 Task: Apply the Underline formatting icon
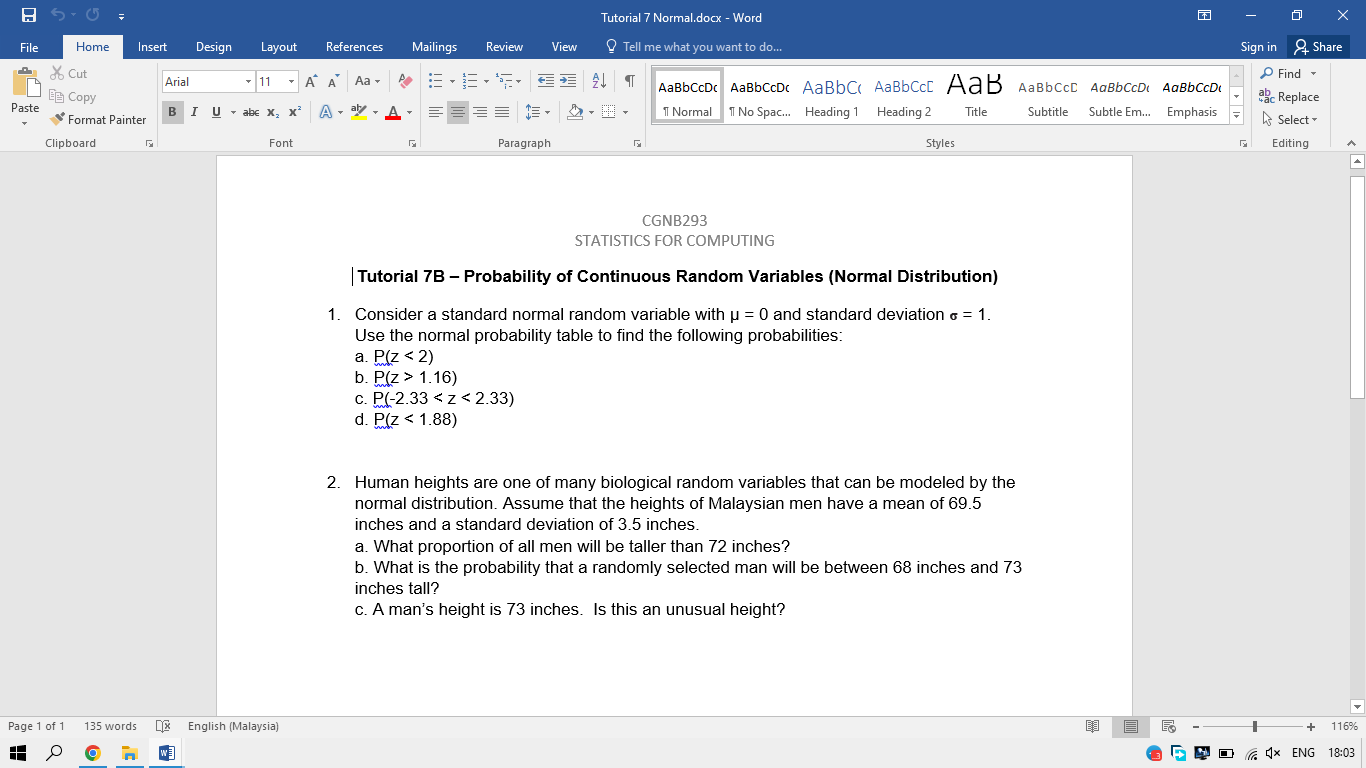click(x=214, y=112)
